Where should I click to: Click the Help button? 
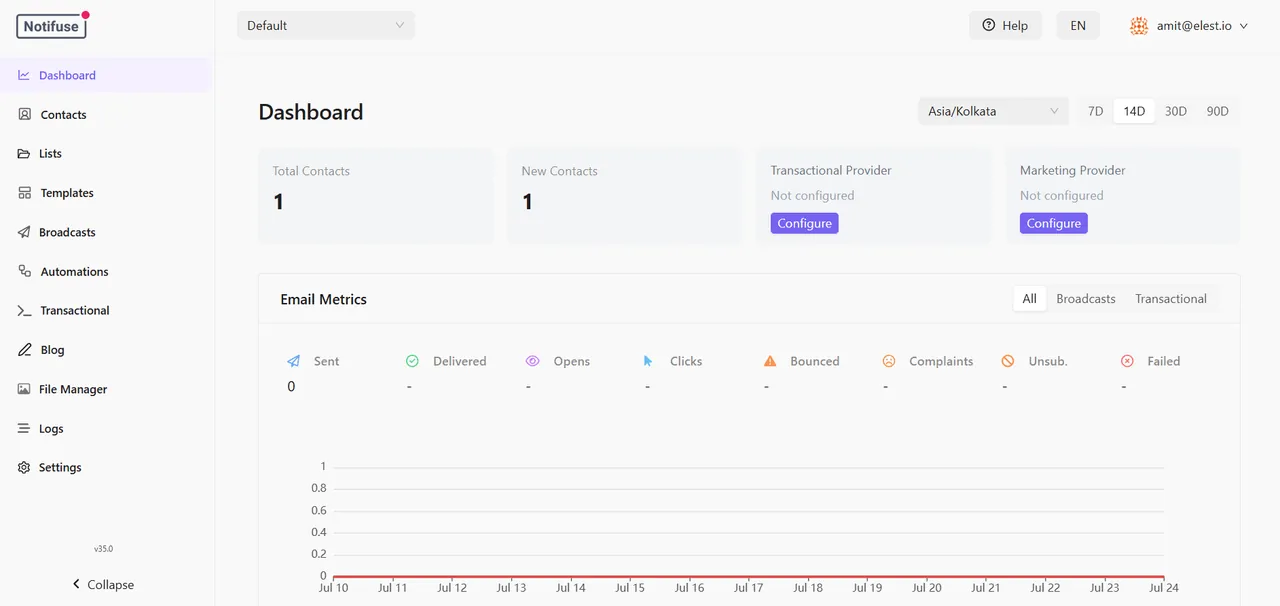coord(1005,26)
